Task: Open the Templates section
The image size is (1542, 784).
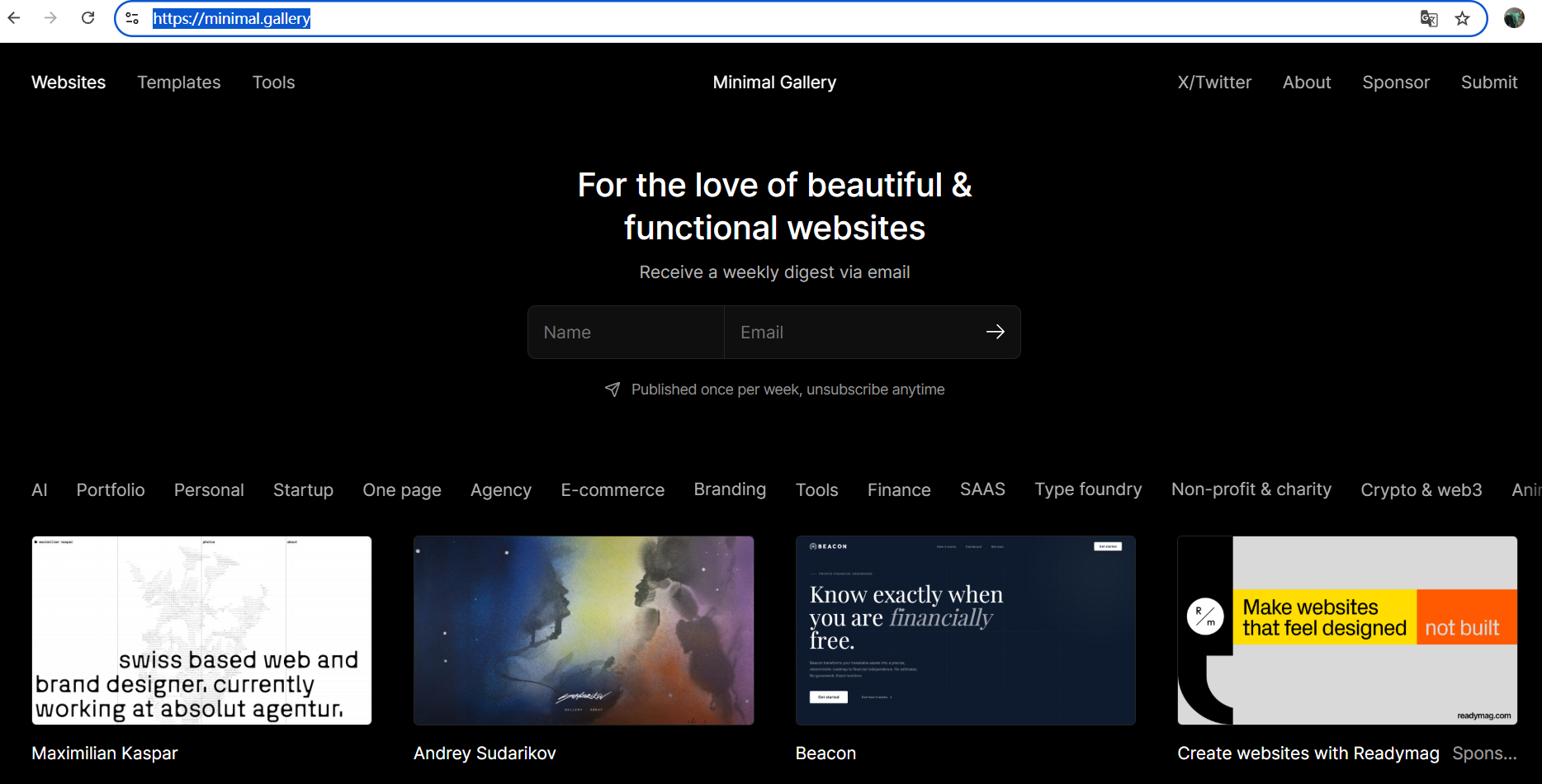Action: 179,83
